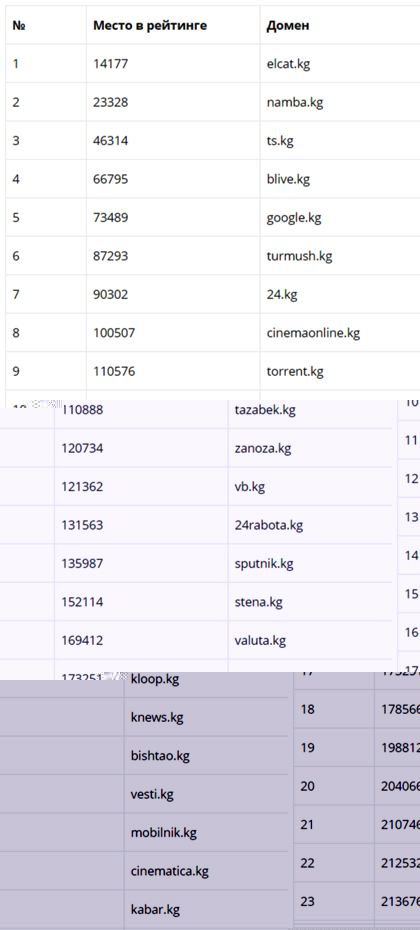Click the google.kg domain cell
420x930 pixels.
[x=294, y=218]
